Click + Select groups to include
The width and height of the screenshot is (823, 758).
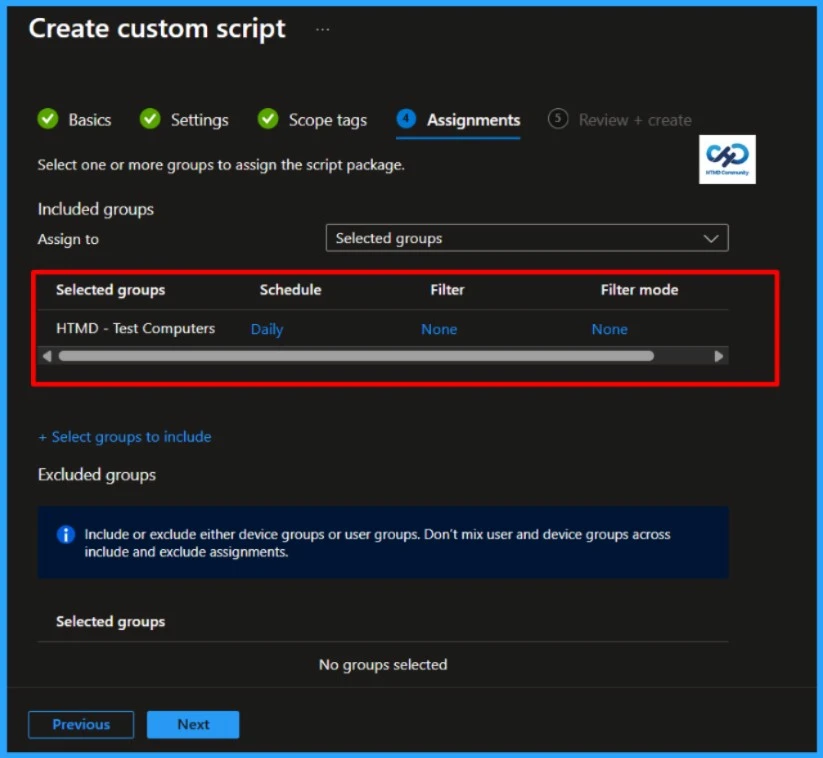[x=125, y=437]
